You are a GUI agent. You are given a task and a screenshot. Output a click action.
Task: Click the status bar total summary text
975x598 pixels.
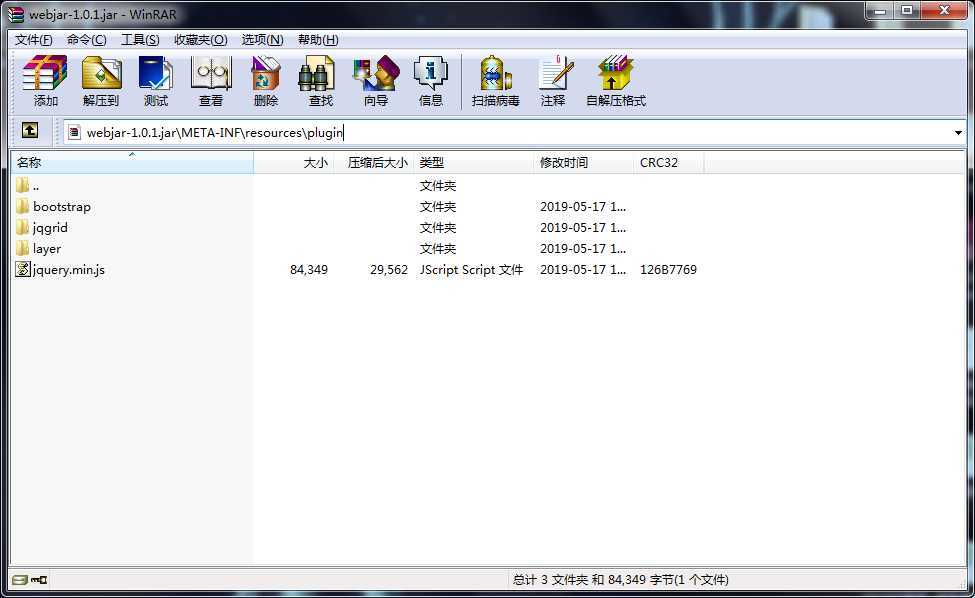(621, 580)
